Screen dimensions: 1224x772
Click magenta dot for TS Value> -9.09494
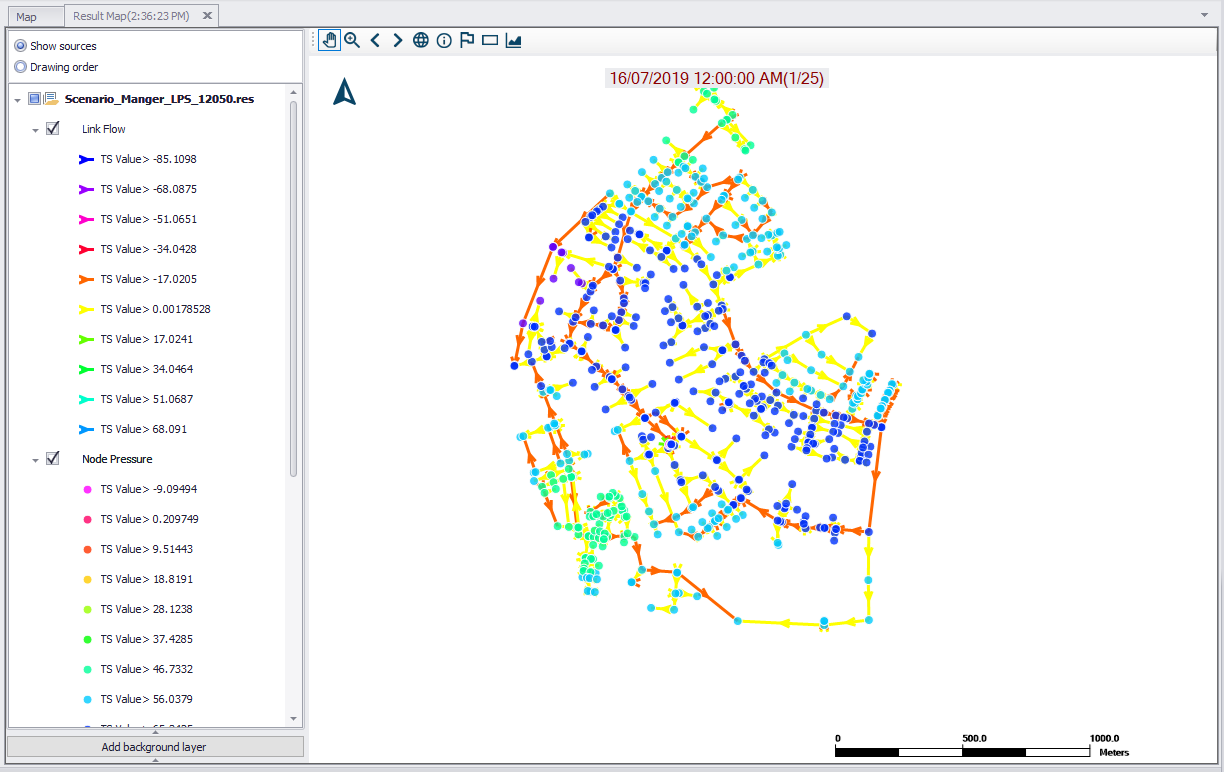pyautogui.click(x=87, y=489)
